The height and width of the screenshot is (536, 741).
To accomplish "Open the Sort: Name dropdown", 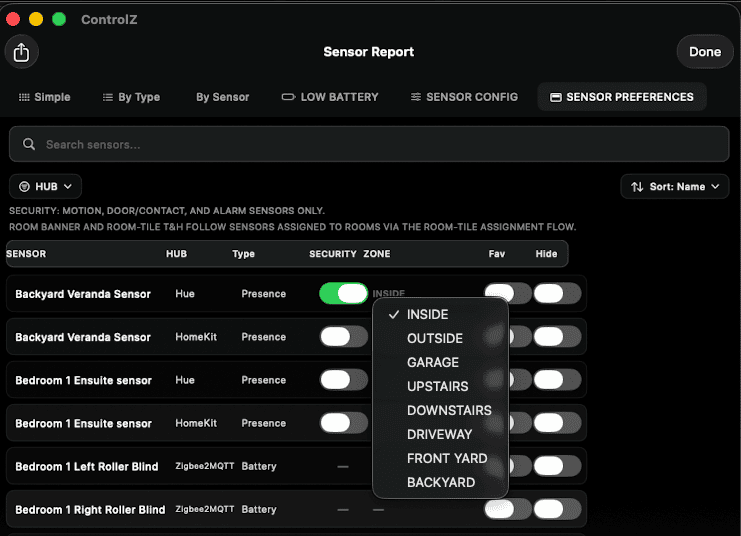I will click(675, 187).
